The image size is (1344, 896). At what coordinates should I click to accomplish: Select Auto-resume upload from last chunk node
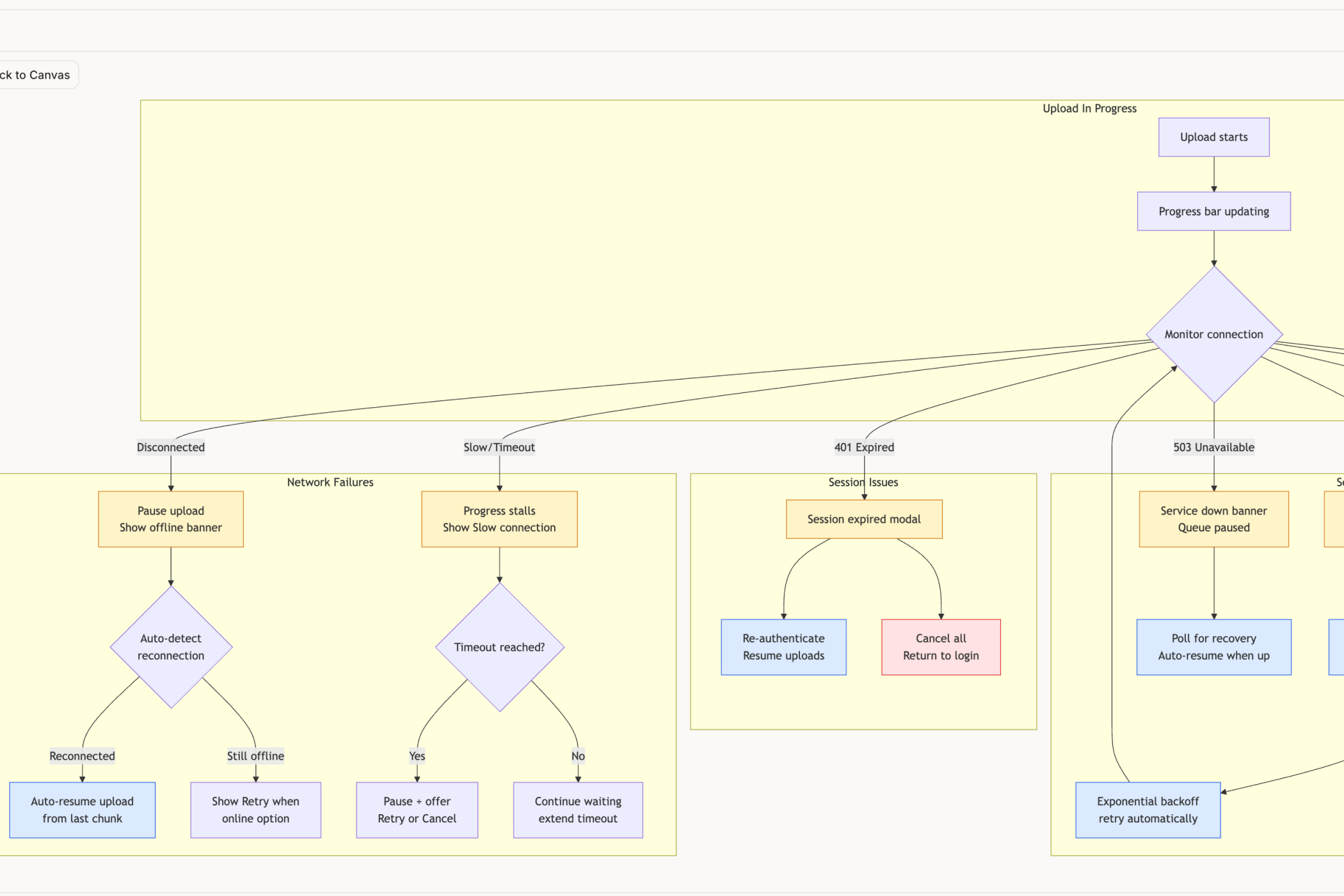(x=82, y=810)
